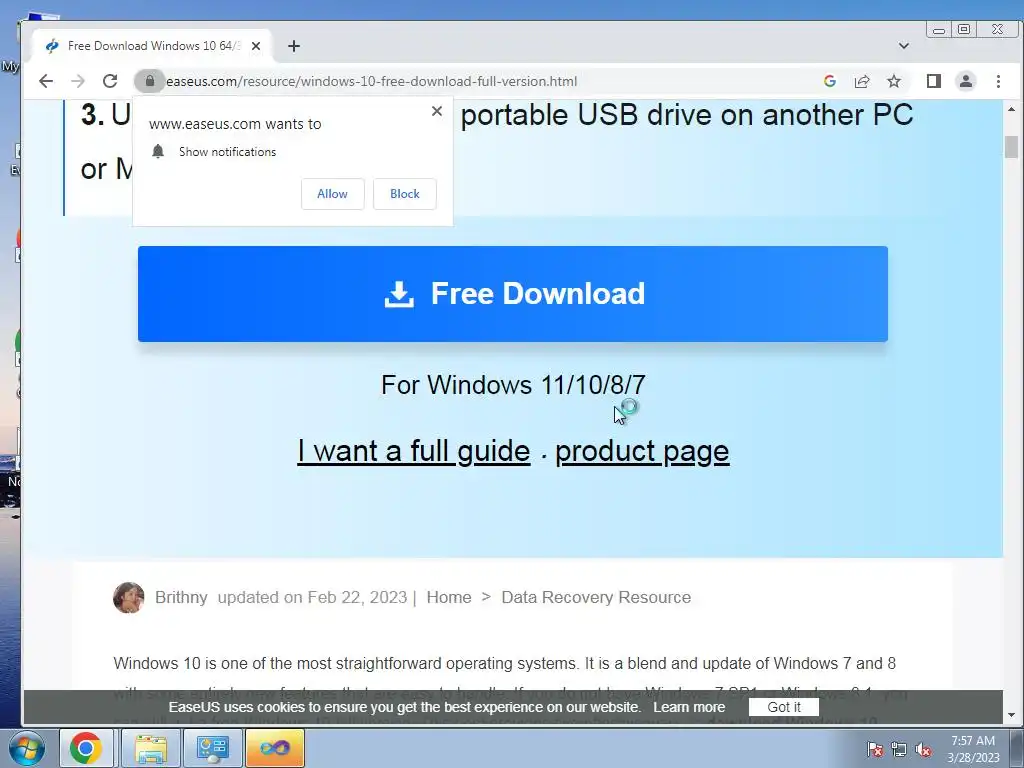The width and height of the screenshot is (1024, 768).
Task: Open the 'I want a full guide' link
Action: 413,451
